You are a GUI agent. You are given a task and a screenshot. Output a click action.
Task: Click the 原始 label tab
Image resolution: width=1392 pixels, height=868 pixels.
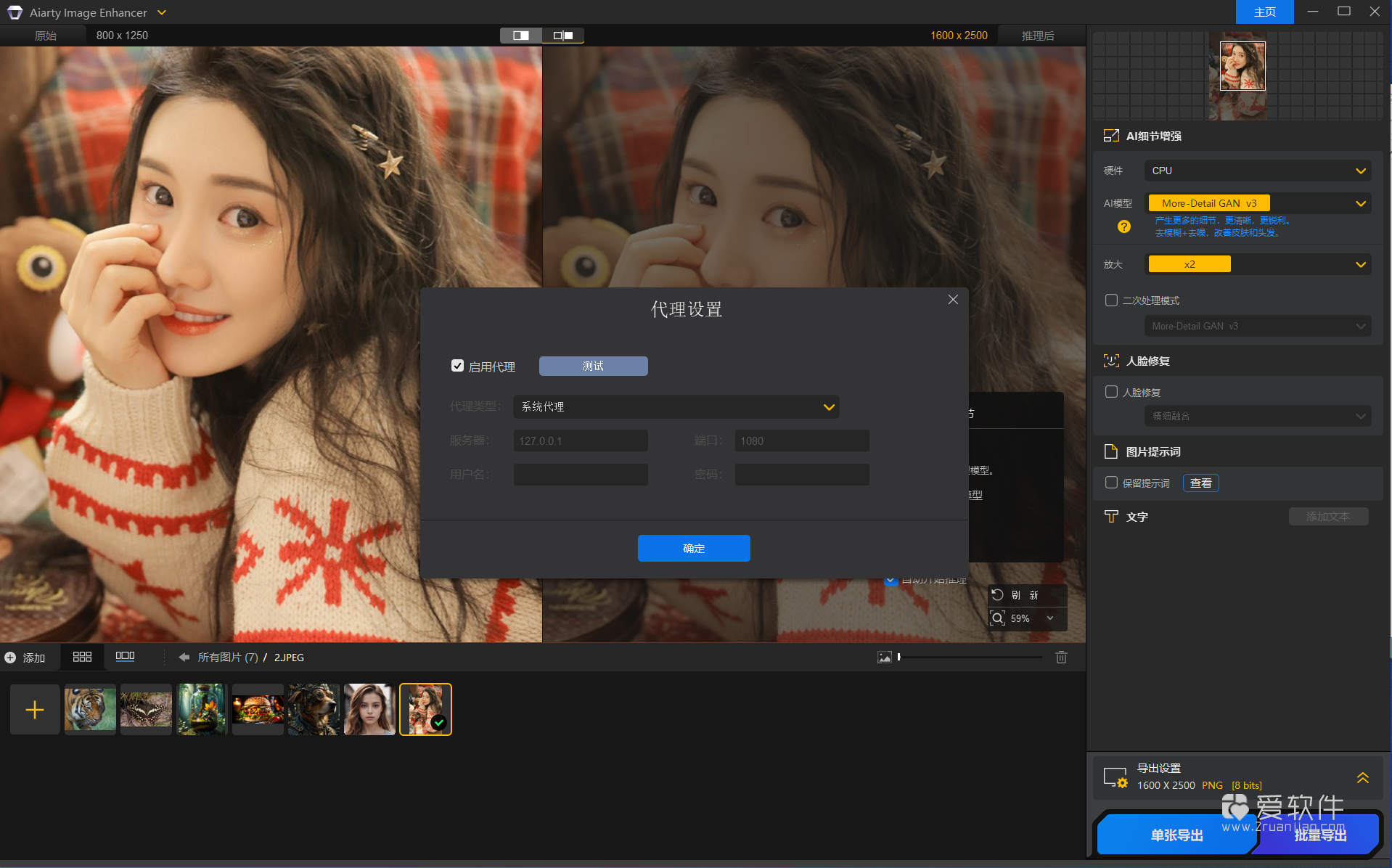click(x=45, y=36)
